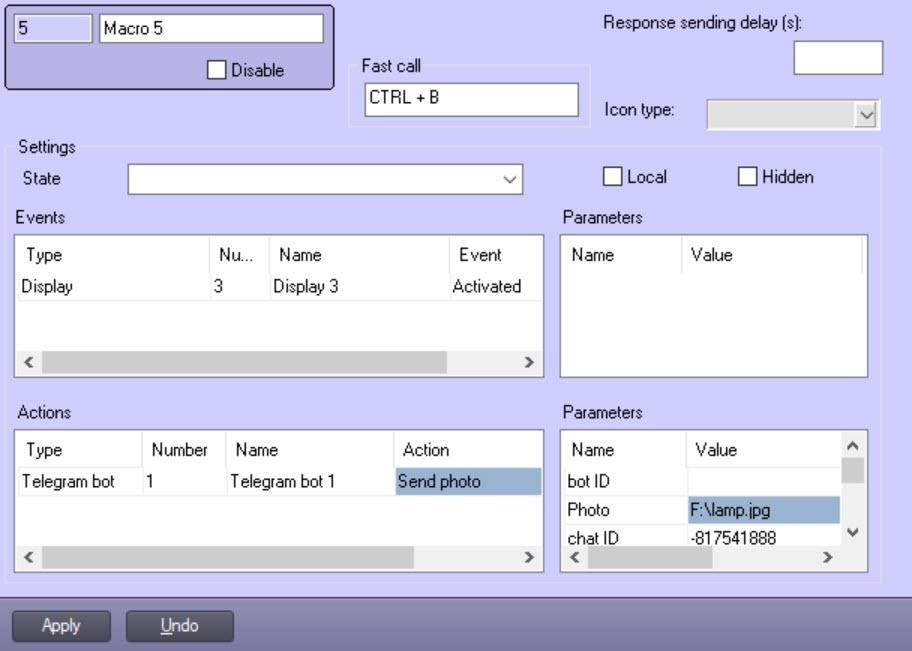The image size is (912, 651).
Task: Click action Parameters horizontal left arrow
Action: (575, 557)
